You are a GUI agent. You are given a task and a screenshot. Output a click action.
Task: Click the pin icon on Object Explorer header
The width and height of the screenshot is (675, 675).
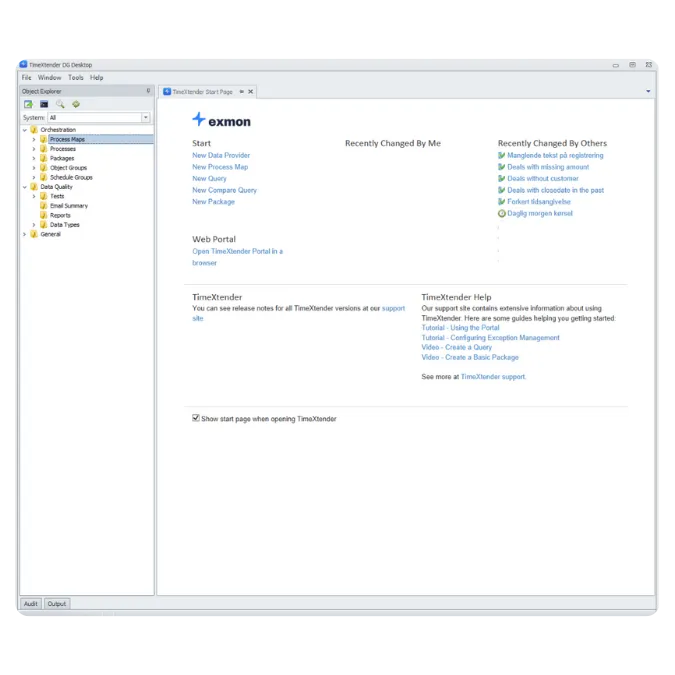149,91
